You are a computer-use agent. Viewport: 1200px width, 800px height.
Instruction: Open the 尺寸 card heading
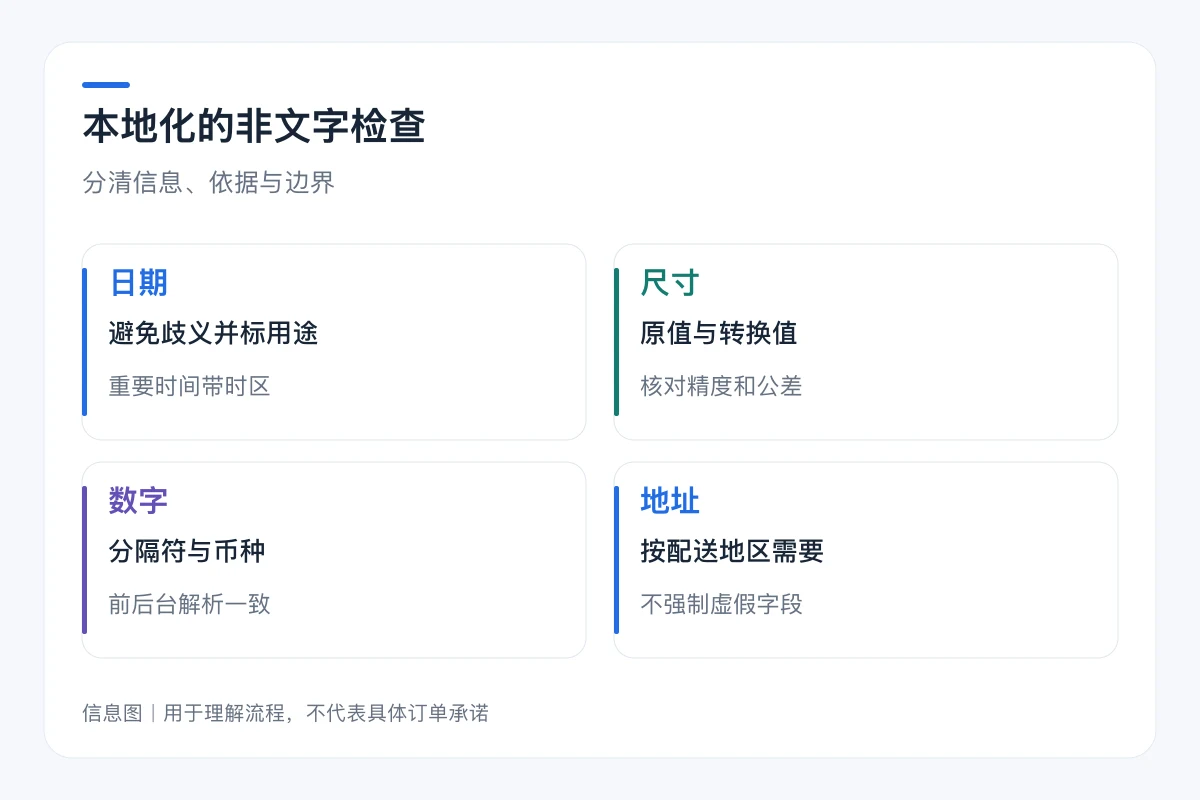tap(669, 283)
